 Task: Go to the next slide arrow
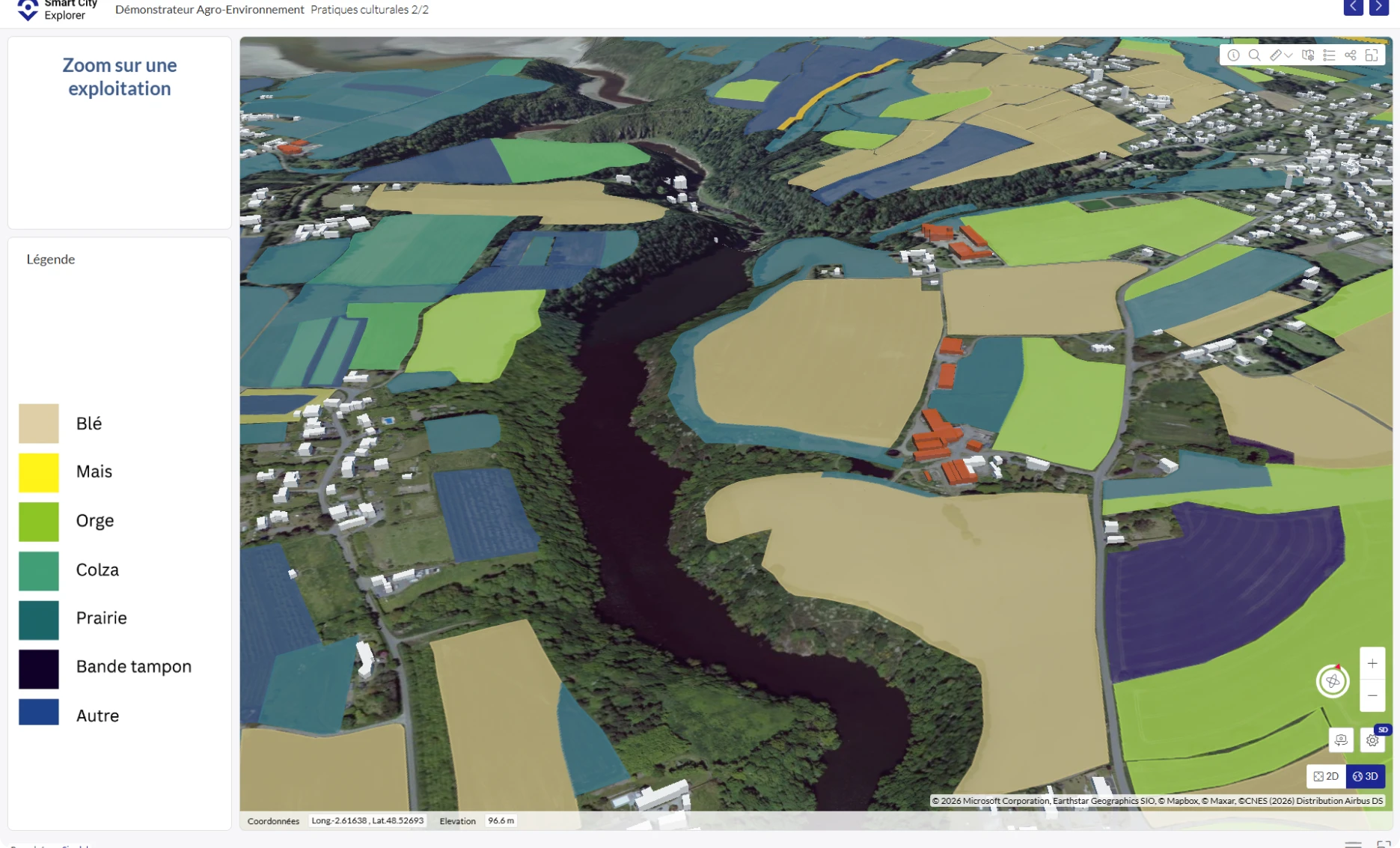(1379, 7)
